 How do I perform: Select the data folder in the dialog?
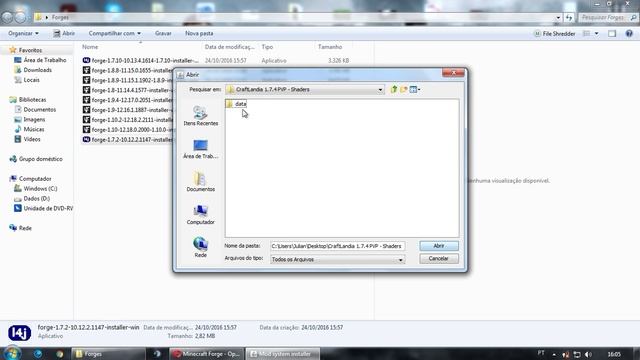(x=236, y=104)
